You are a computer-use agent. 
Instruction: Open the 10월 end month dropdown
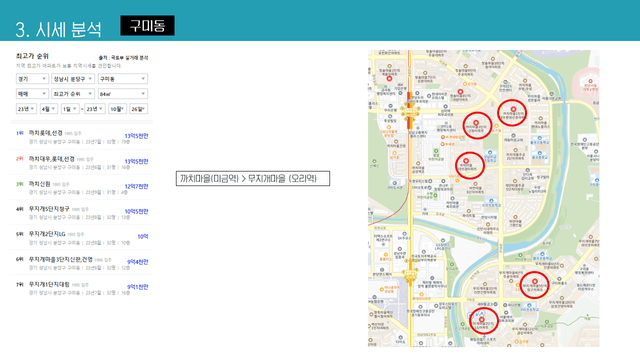(x=117, y=109)
